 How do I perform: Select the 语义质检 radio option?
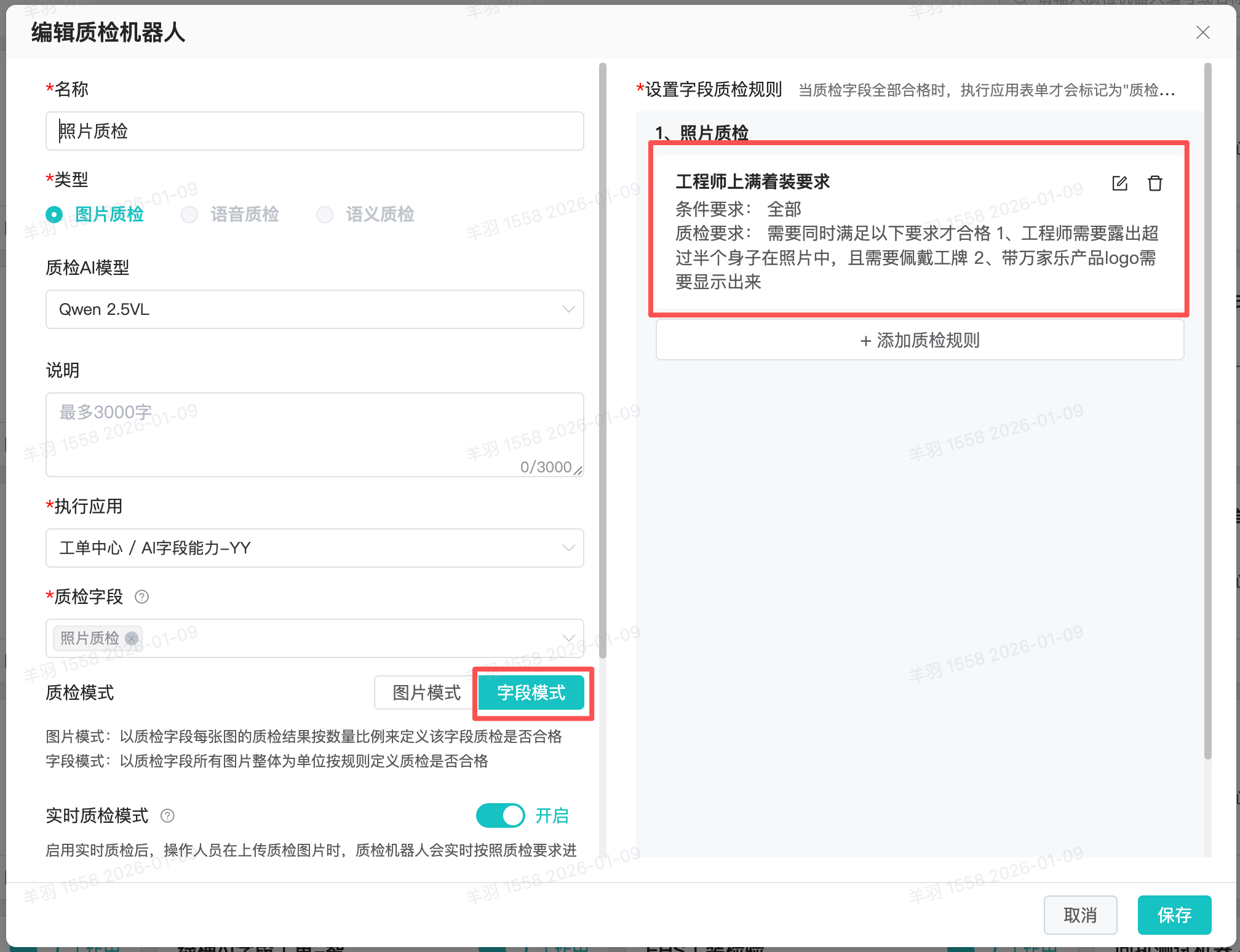pos(325,215)
